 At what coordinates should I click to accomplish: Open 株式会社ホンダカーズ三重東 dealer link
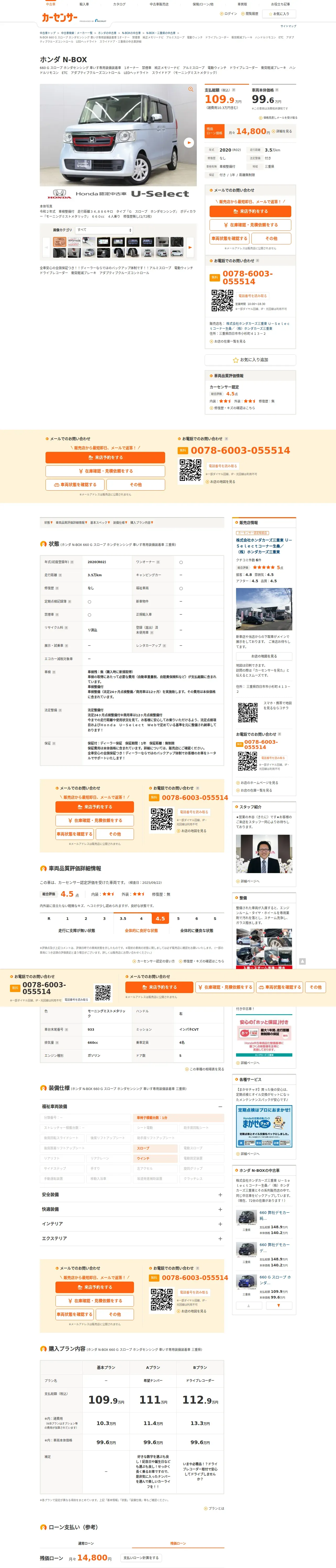point(264,546)
